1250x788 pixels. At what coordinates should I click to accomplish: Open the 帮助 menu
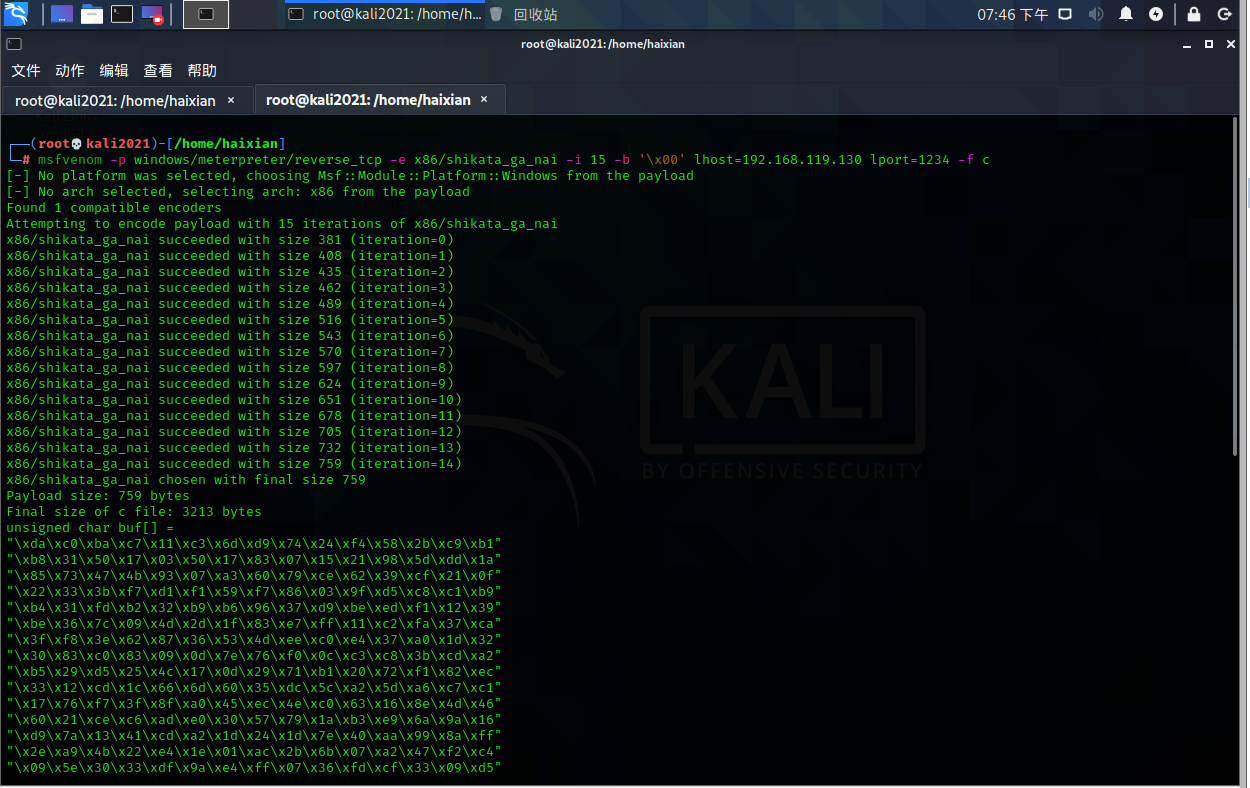202,70
